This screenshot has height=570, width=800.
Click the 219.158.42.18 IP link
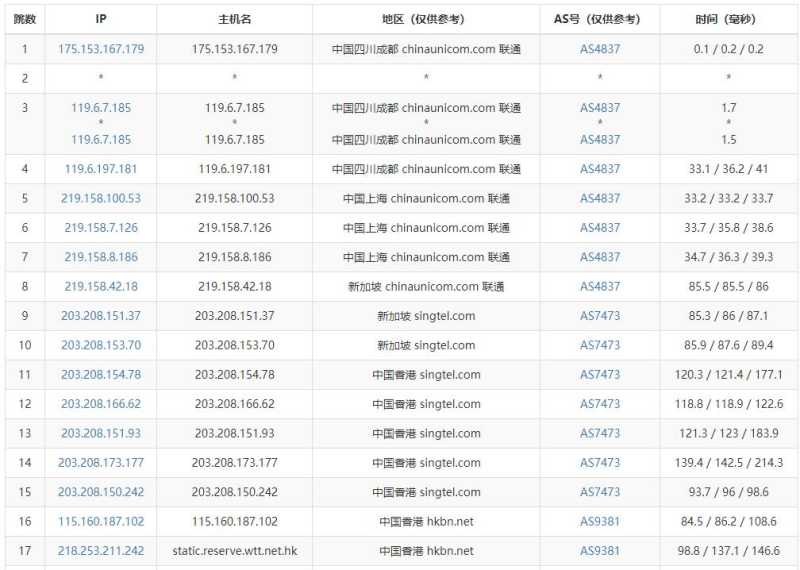101,286
